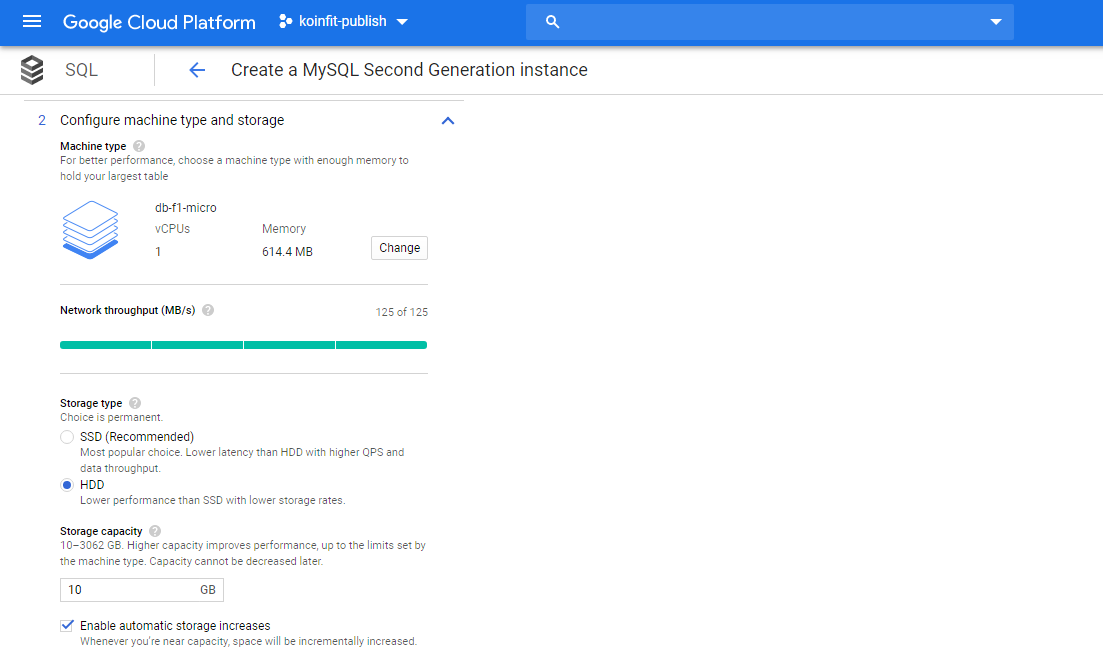Open Machine type help tooltip icon
The image size is (1103, 649).
click(x=139, y=146)
